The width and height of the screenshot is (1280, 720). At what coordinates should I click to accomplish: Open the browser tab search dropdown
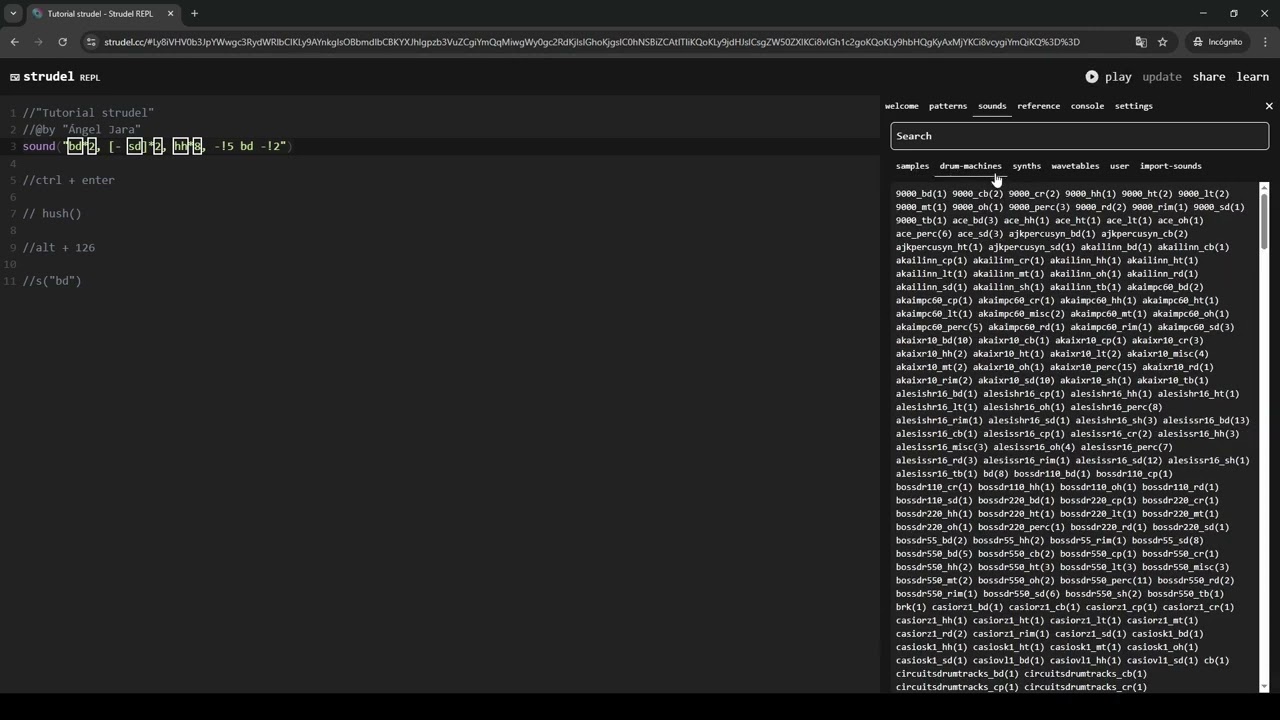coord(13,14)
